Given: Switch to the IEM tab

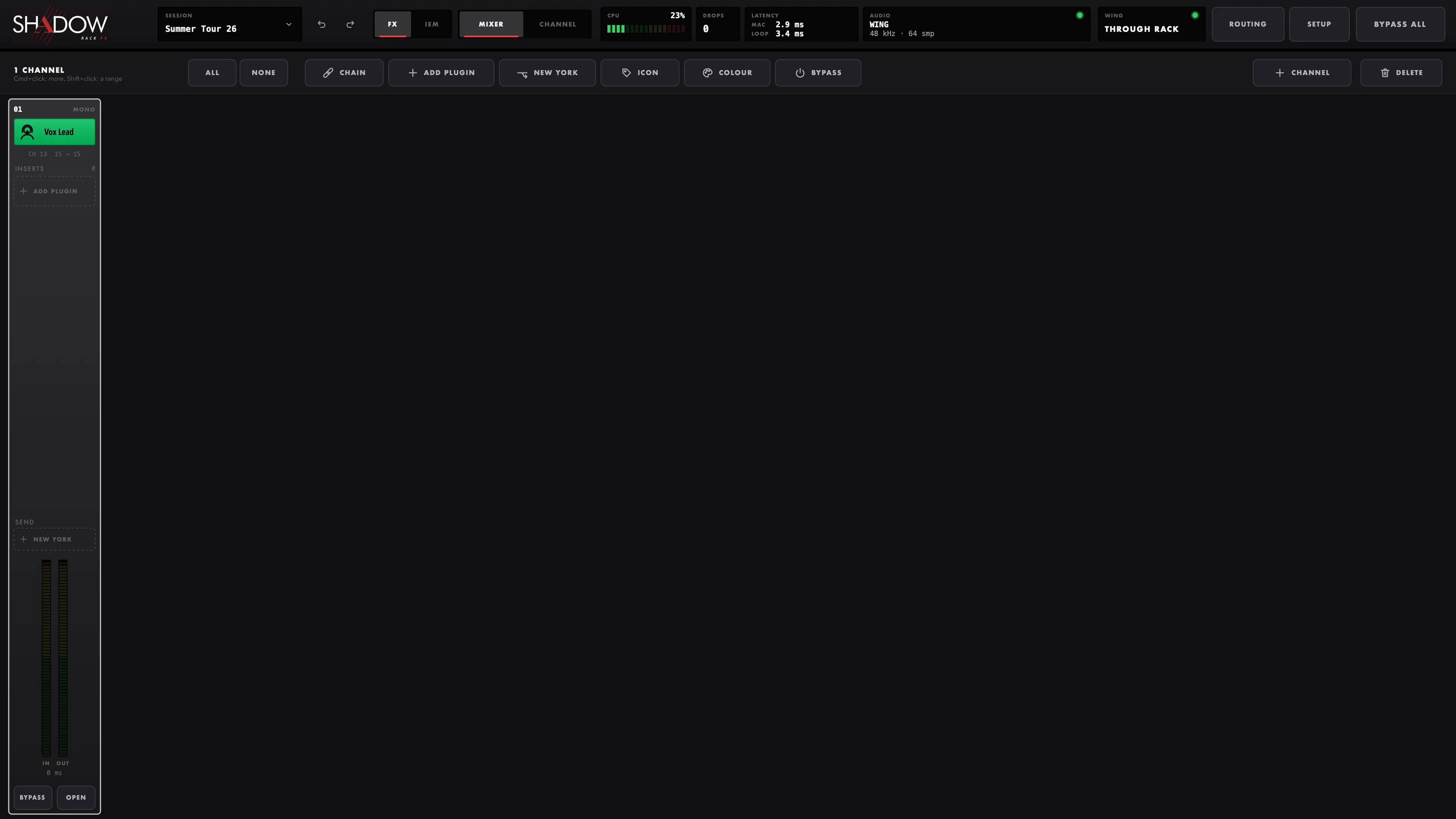Looking at the screenshot, I should (432, 24).
